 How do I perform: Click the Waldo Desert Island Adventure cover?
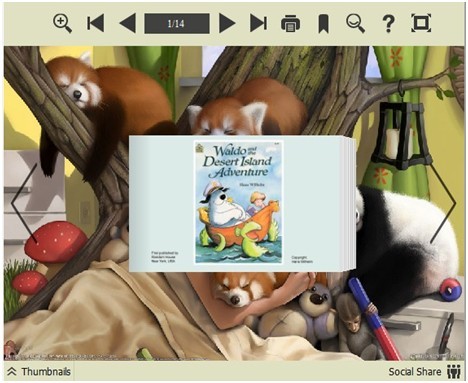pos(238,202)
